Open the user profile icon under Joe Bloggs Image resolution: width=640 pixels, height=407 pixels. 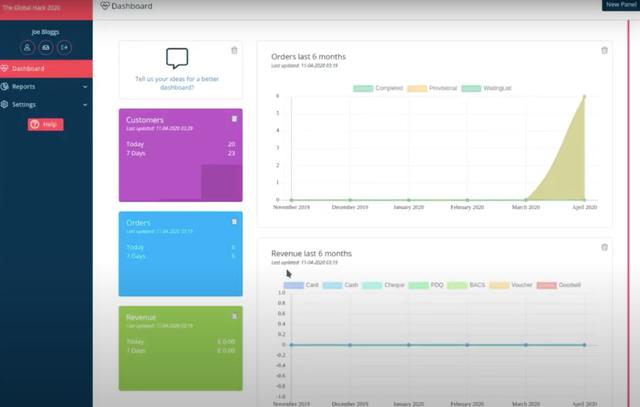coord(27,47)
